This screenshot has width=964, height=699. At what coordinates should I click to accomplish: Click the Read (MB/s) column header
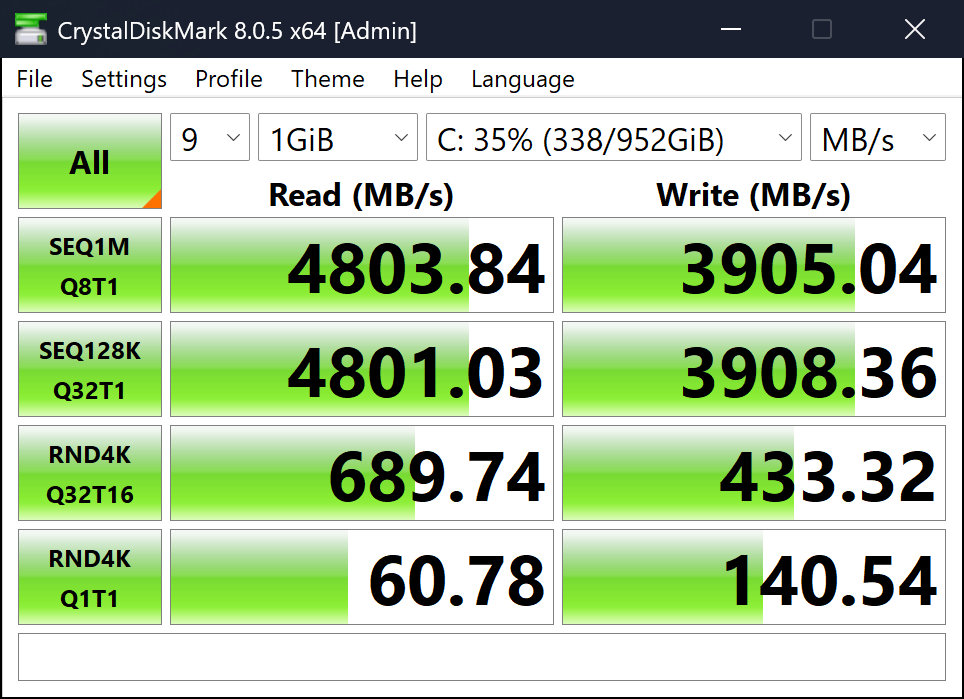(362, 195)
